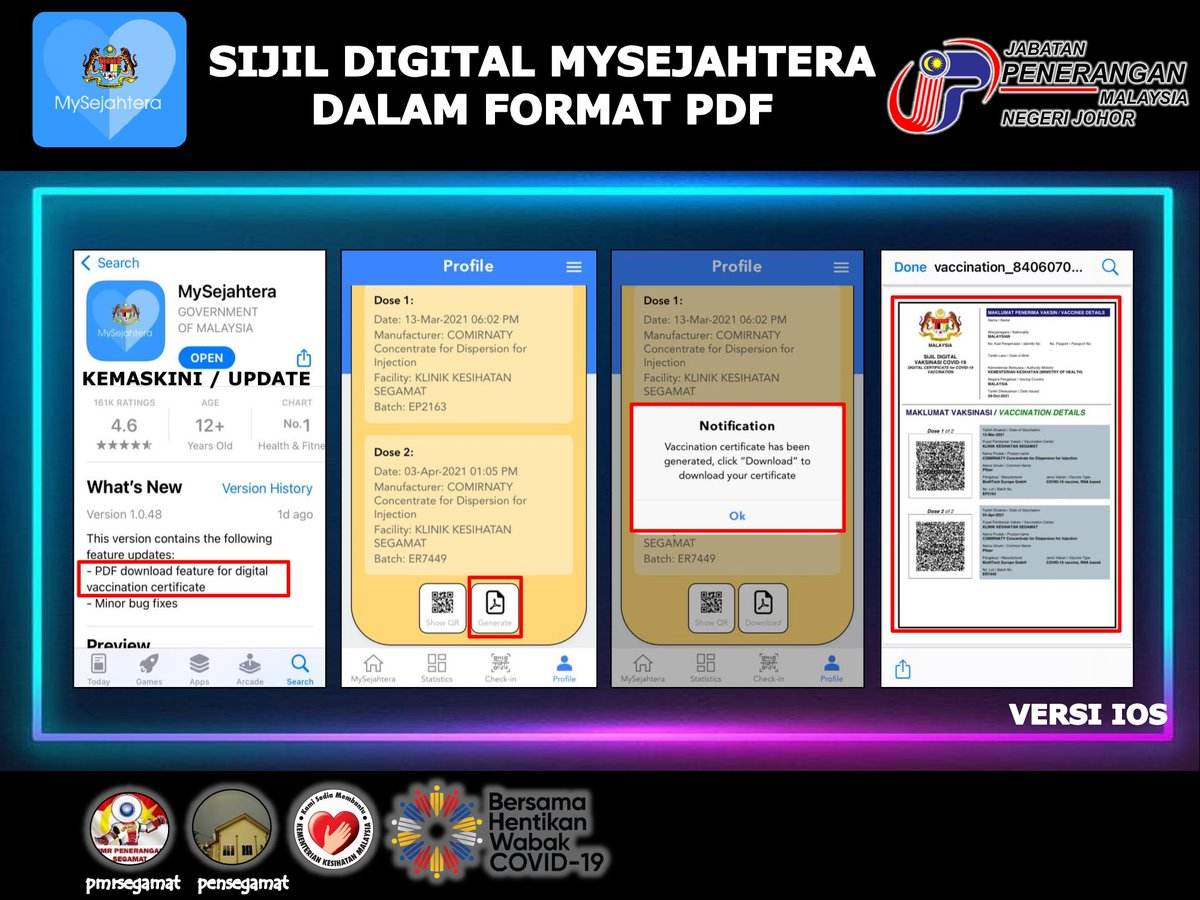Screen dimensions: 1200x900
Task: Tap MySejahtera app icon in App Store listing
Action: click(x=126, y=320)
